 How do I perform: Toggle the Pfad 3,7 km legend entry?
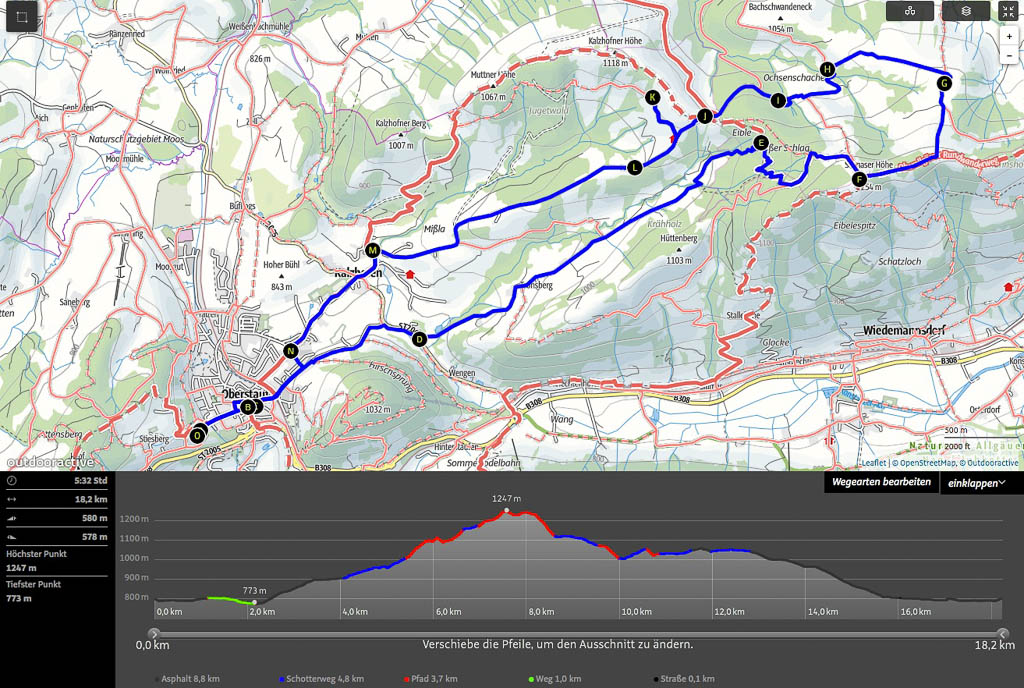[x=431, y=679]
